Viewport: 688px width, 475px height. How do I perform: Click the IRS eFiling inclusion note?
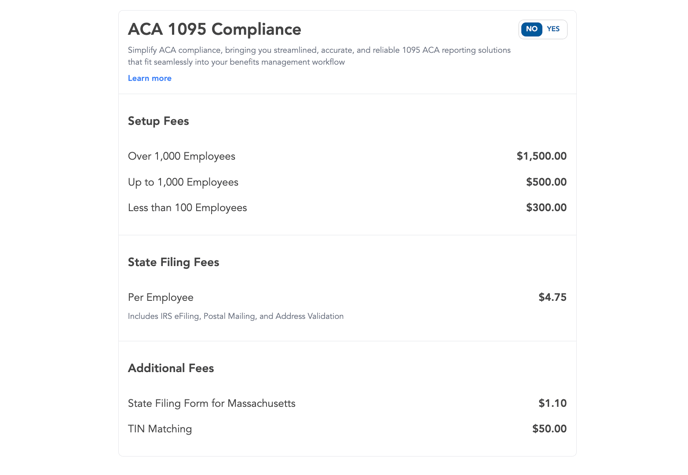tap(236, 316)
